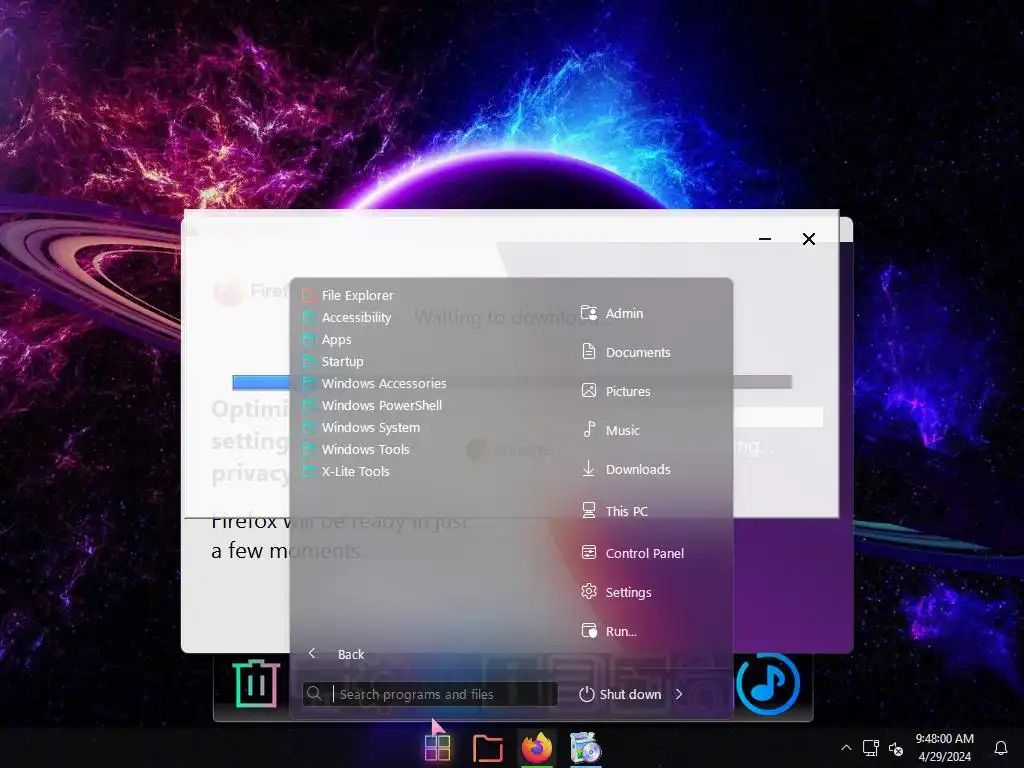Open the notifications bell icon
The width and height of the screenshot is (1024, 768).
point(1000,748)
